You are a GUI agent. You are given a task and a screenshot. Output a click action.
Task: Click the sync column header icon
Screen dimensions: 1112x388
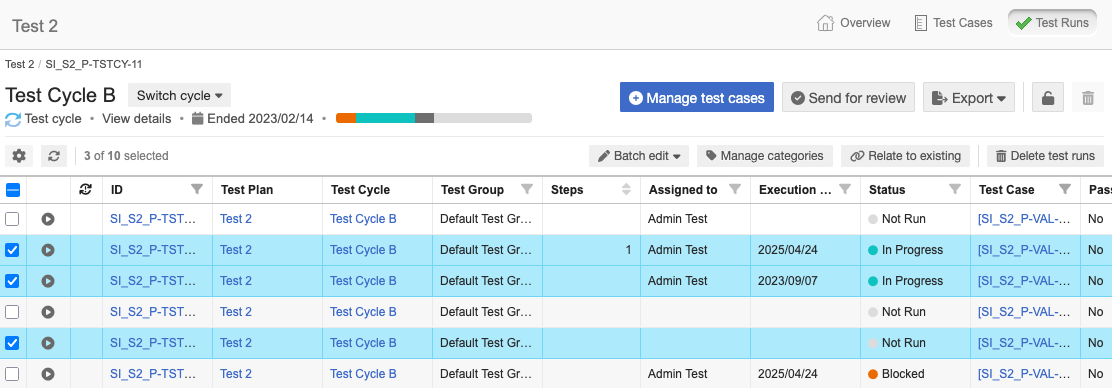86,189
